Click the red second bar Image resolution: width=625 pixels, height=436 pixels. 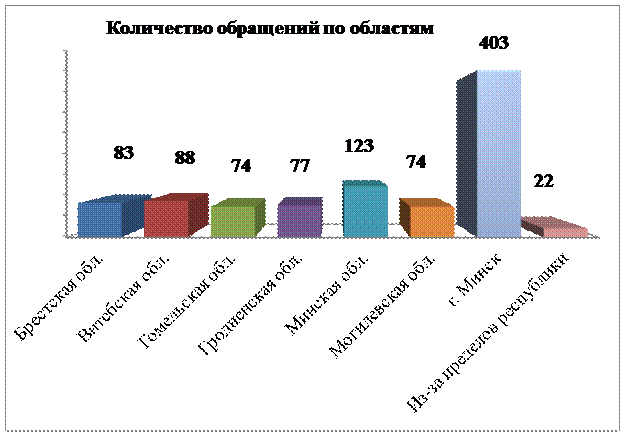166,218
